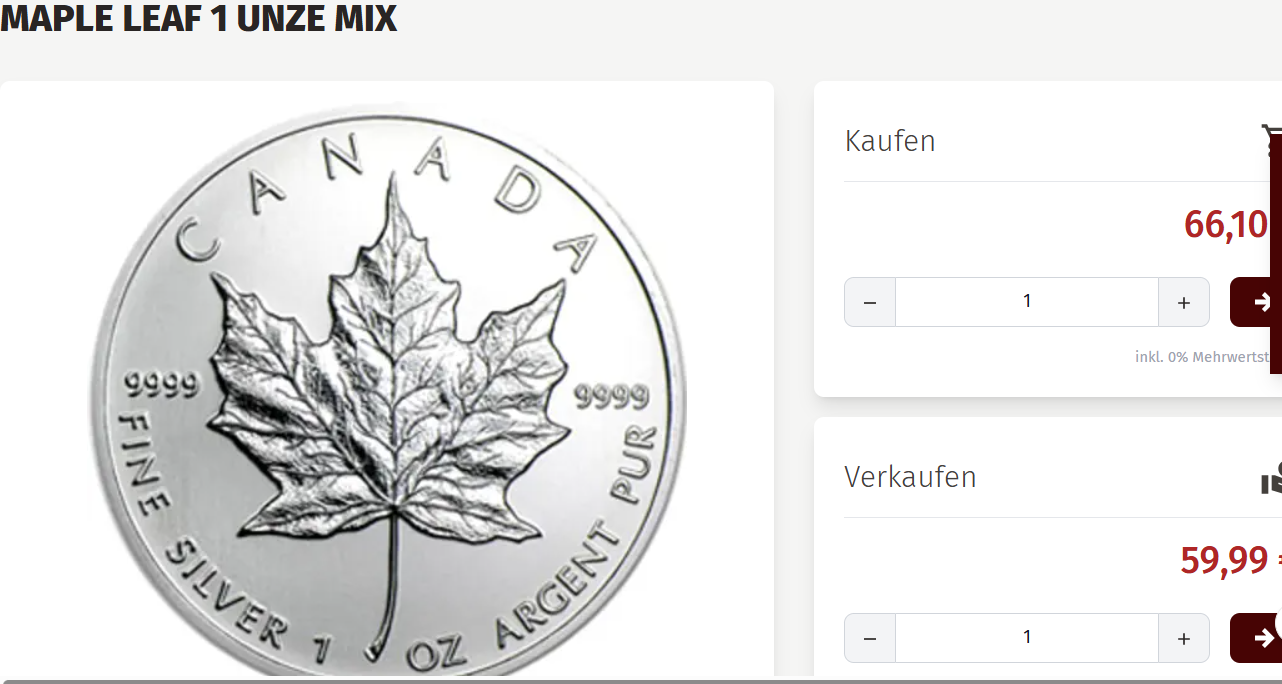This screenshot has width=1282, height=684.
Task: Click the Maple Leaf 1 Unze Mix title
Action: point(199,18)
